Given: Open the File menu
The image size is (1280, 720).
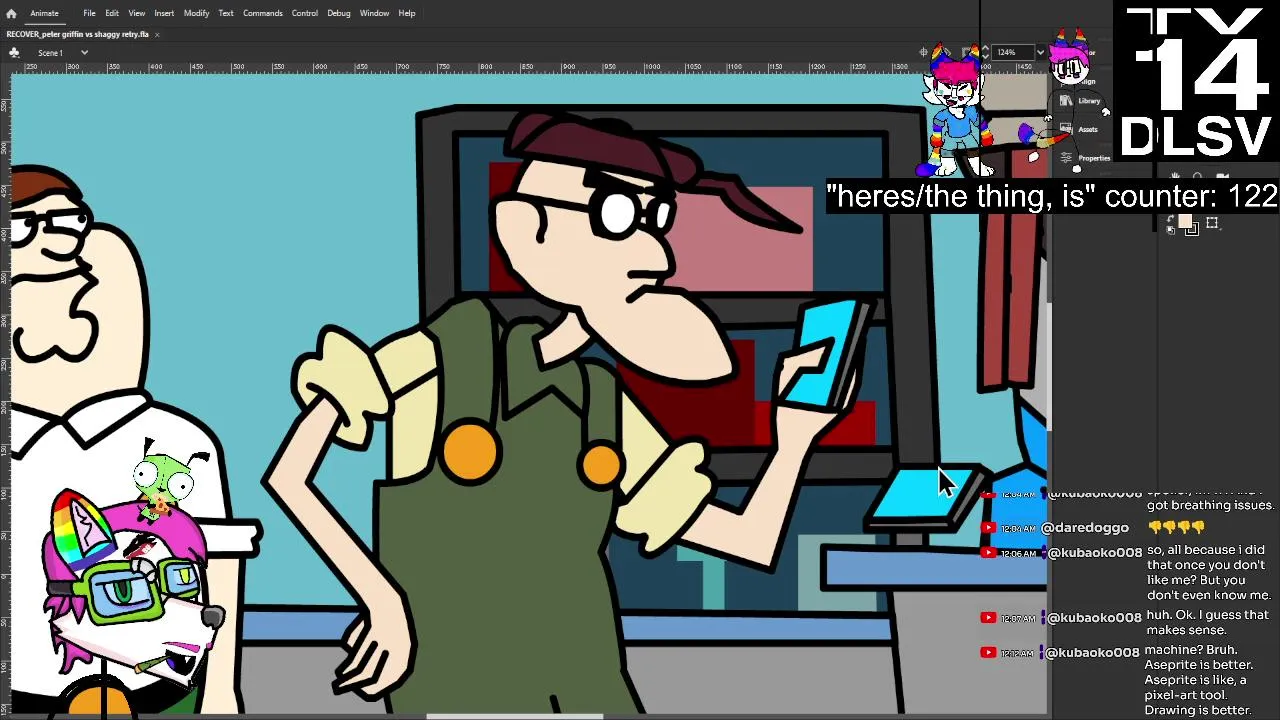Looking at the screenshot, I should 89,13.
